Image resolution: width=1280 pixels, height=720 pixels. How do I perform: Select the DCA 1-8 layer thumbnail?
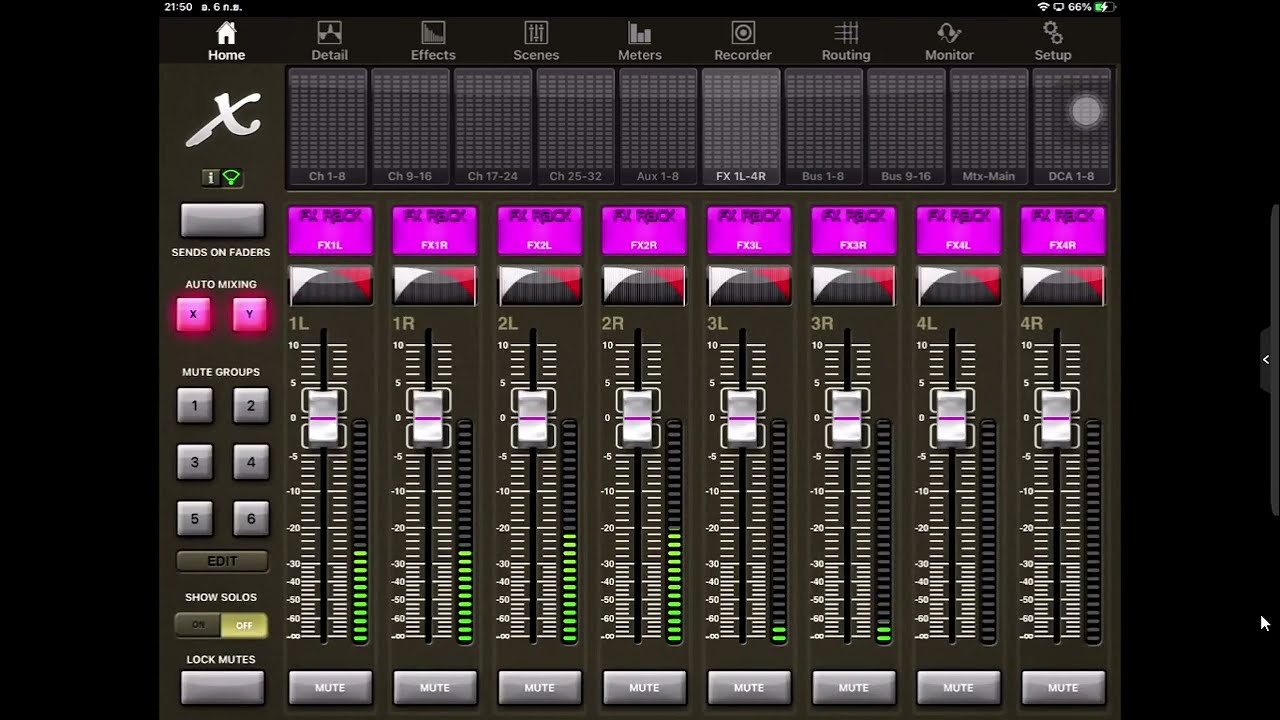1071,127
